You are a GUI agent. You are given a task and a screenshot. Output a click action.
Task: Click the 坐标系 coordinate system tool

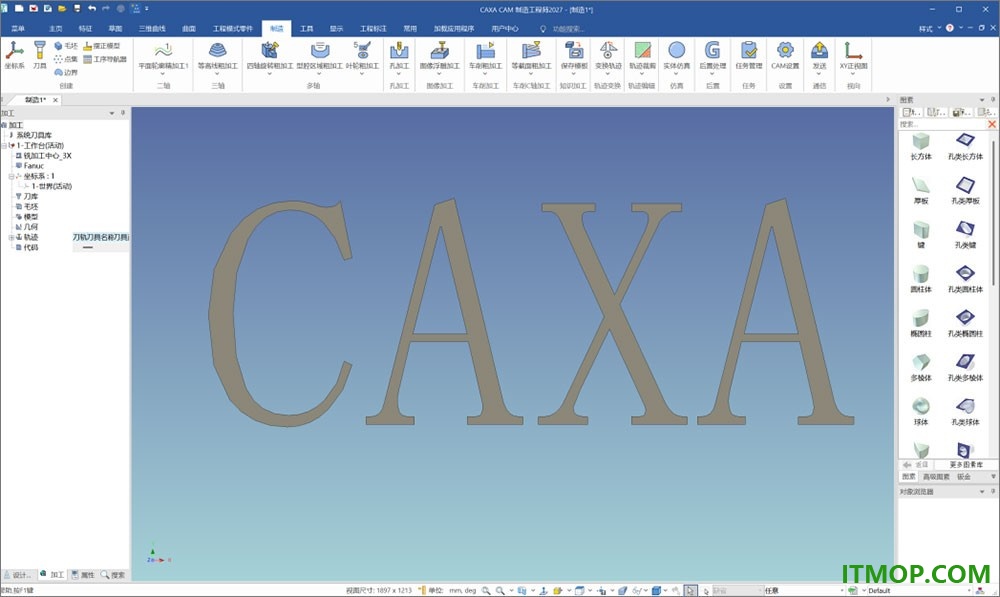(x=14, y=55)
